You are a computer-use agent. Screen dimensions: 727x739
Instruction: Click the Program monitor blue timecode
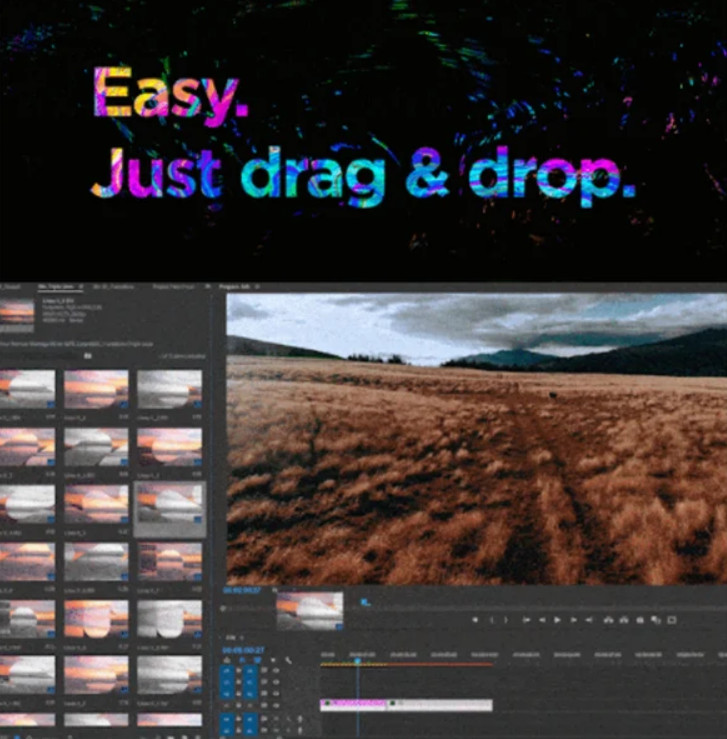point(242,591)
